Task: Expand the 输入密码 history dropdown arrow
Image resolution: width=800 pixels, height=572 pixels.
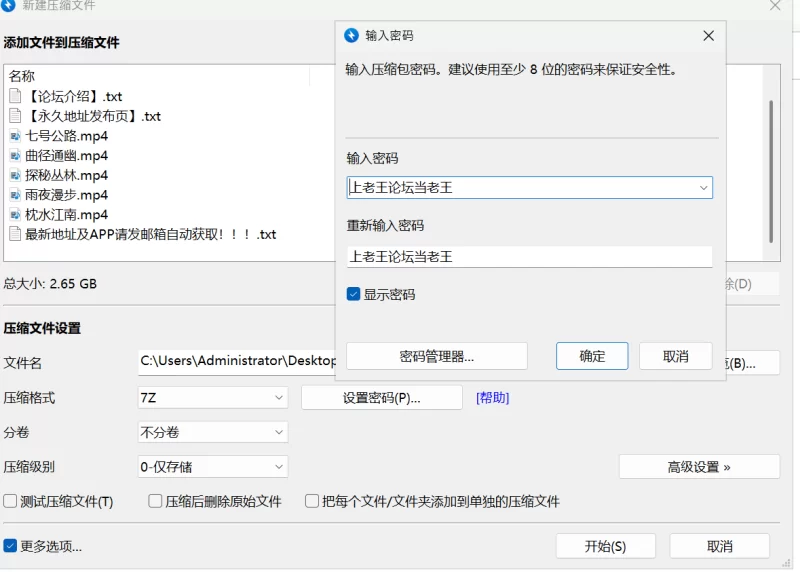Action: click(x=703, y=187)
